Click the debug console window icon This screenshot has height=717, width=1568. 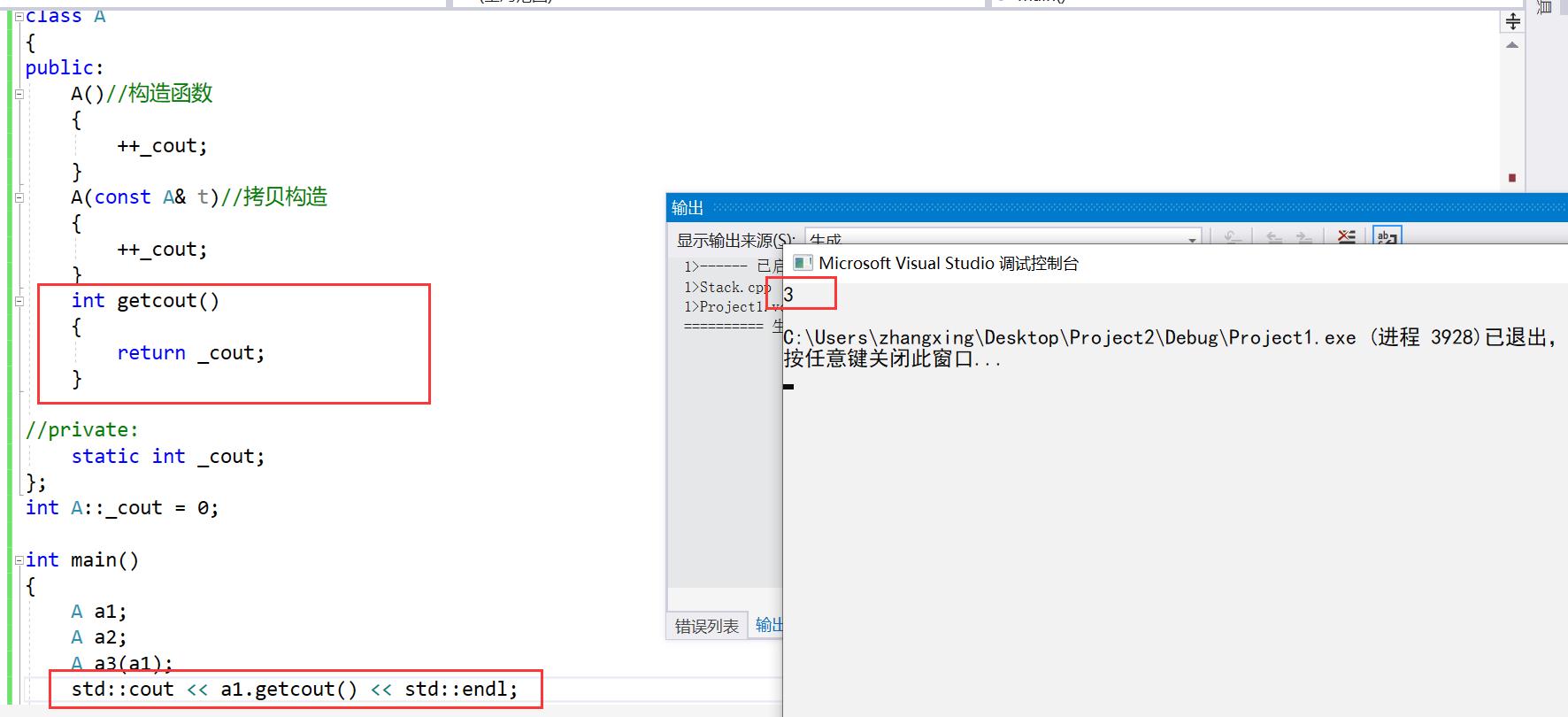[x=803, y=263]
